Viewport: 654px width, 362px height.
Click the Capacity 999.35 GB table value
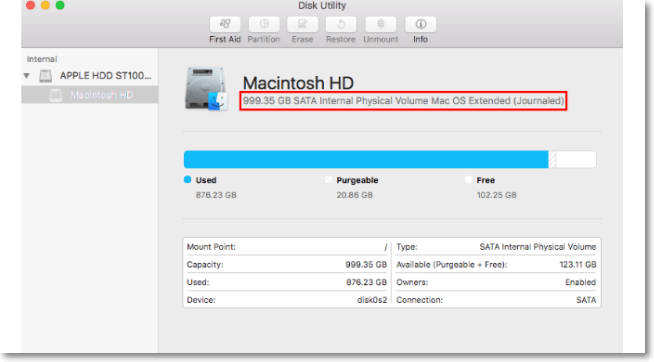366,265
